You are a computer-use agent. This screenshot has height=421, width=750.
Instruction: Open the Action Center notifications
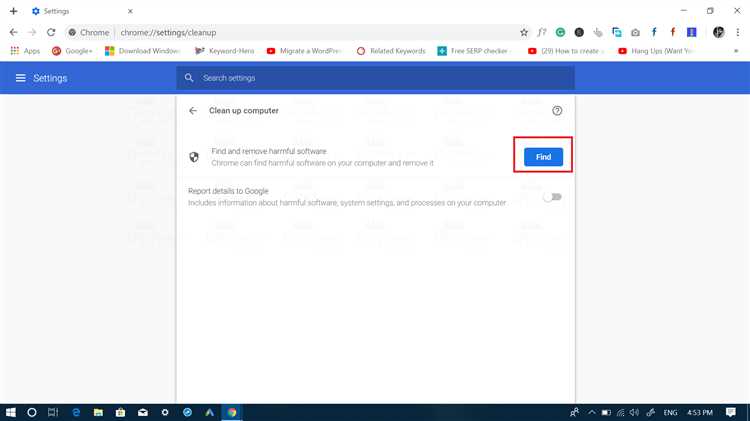click(730, 412)
